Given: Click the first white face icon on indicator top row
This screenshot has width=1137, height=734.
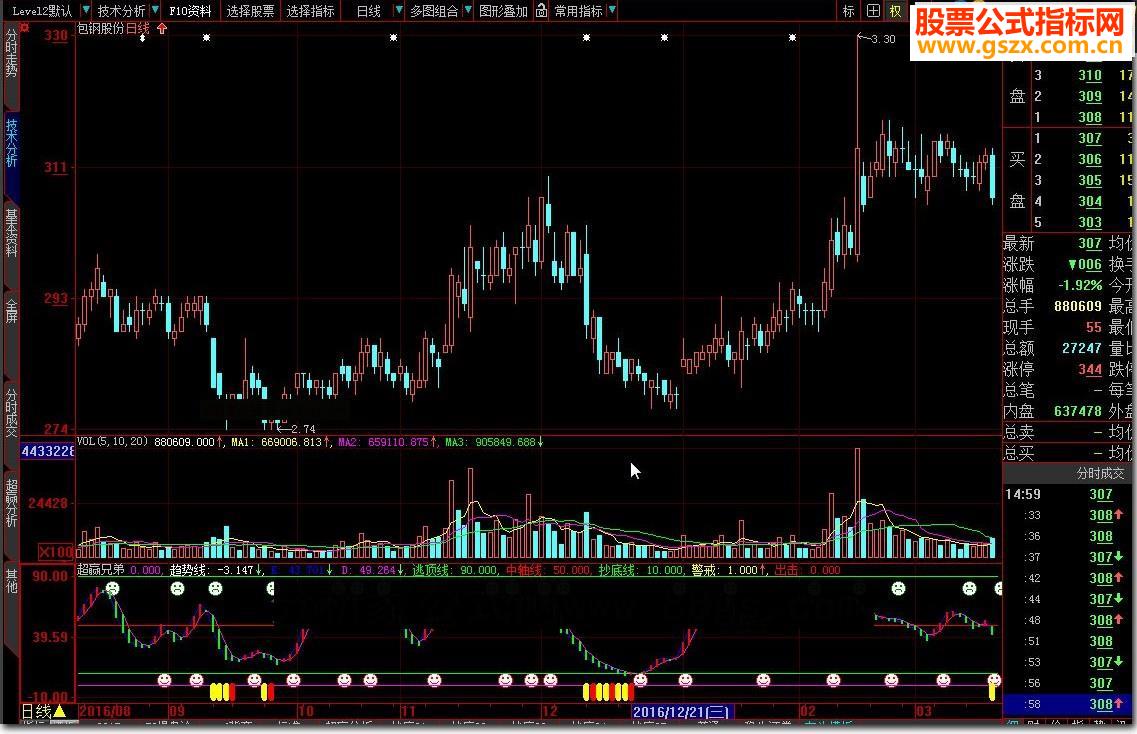Looking at the screenshot, I should coord(112,588).
